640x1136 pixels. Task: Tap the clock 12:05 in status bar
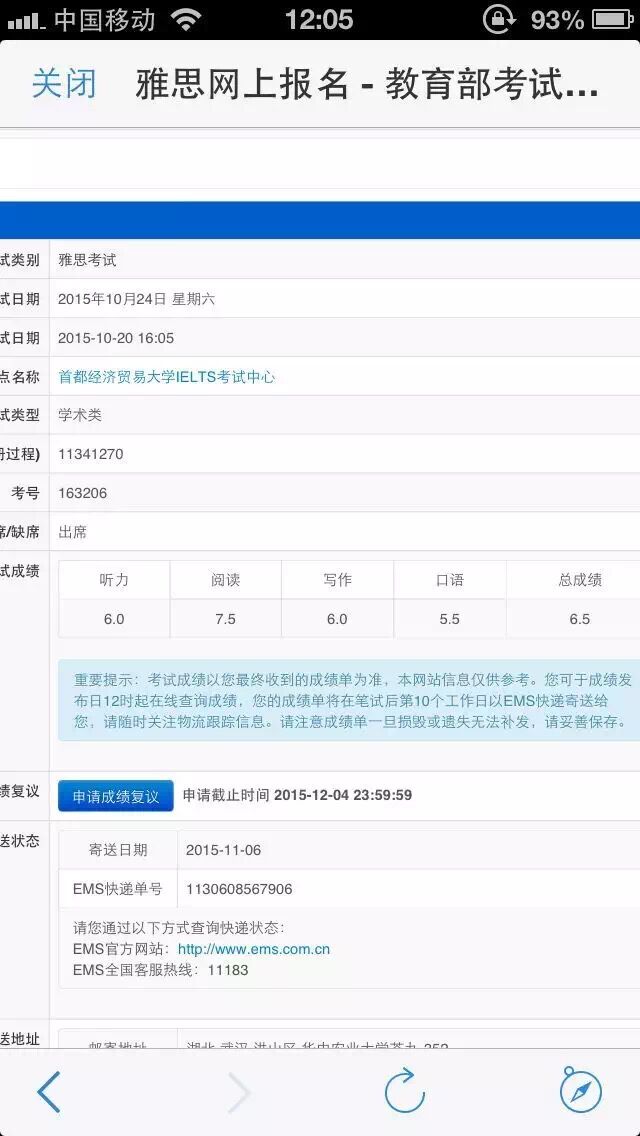click(x=319, y=20)
